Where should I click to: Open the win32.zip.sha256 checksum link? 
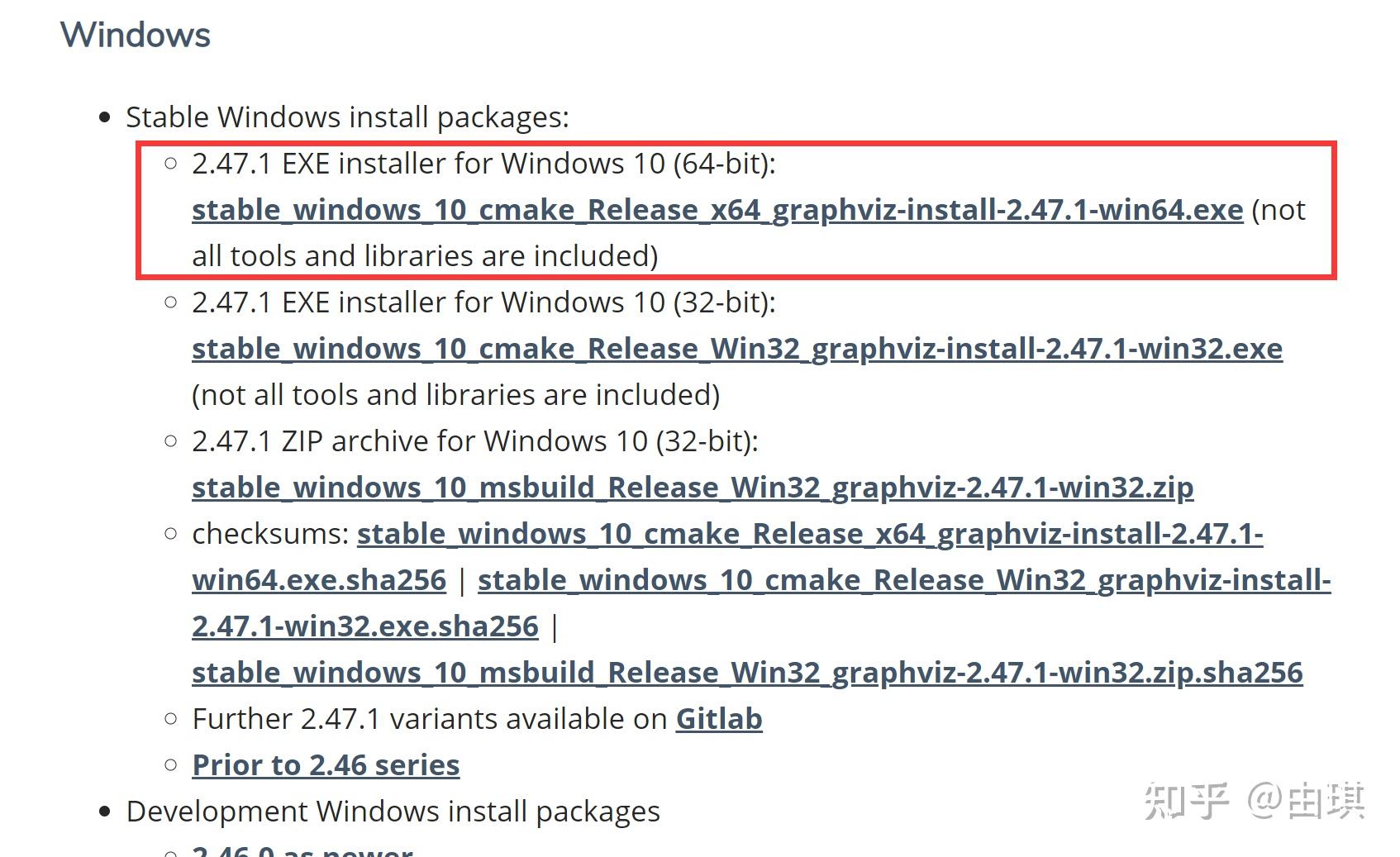pyautogui.click(x=746, y=673)
